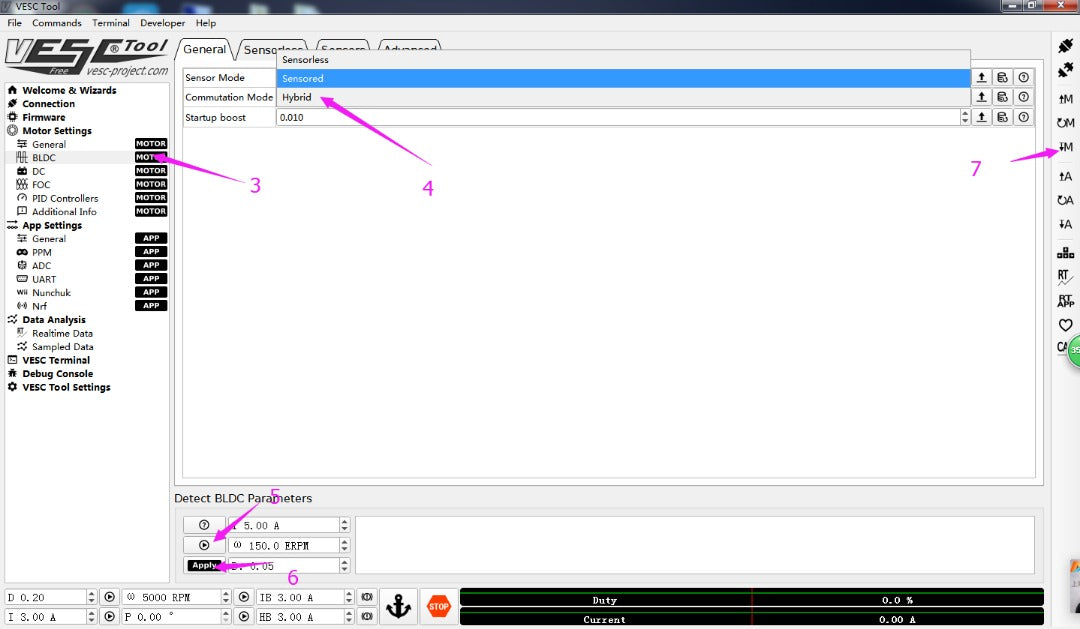Open the Developer menu
Image resolution: width=1080 pixels, height=629 pixels.
[163, 23]
